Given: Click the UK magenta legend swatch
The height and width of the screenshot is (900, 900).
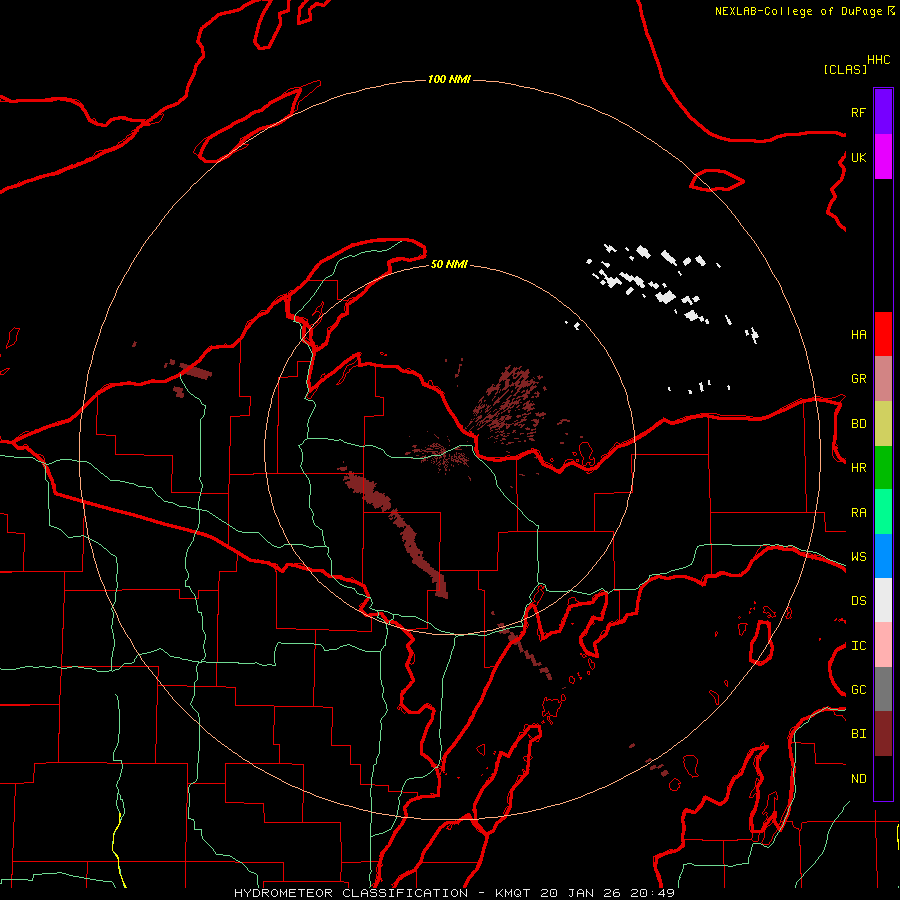Looking at the screenshot, I should click(x=883, y=157).
